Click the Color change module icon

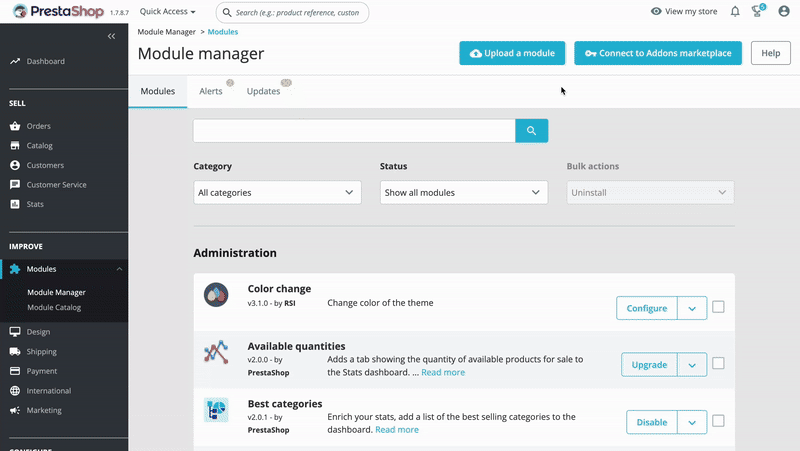coord(216,295)
